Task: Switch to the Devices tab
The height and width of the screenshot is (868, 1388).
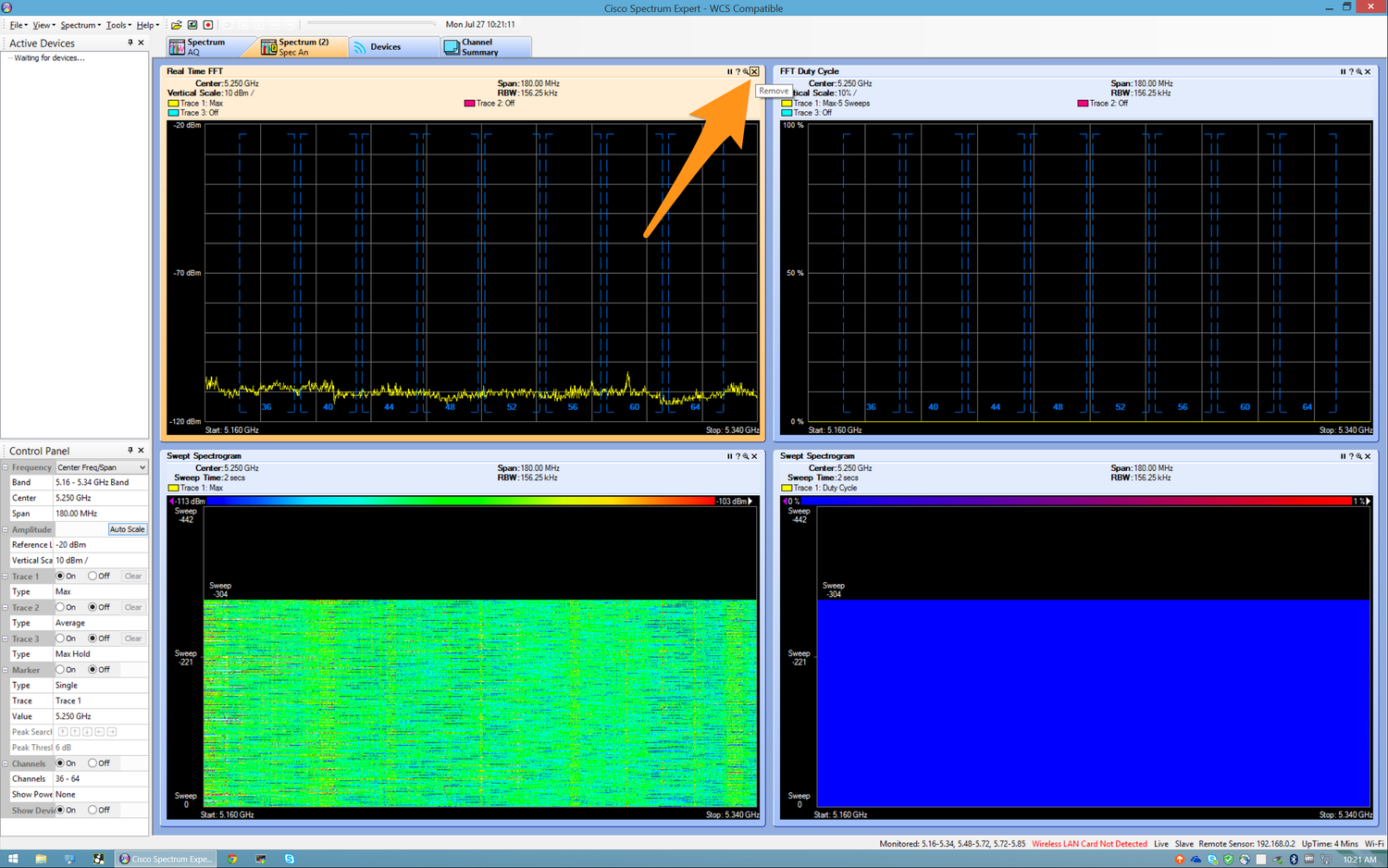Action: click(x=392, y=47)
